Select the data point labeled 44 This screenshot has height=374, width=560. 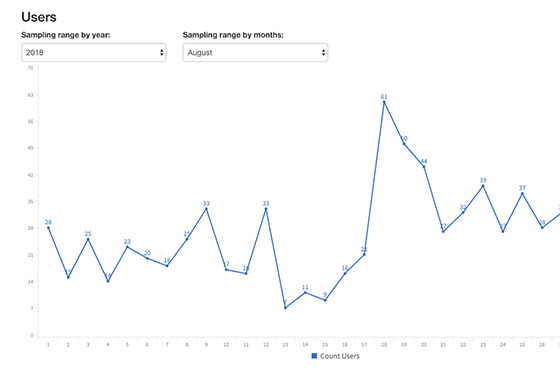coord(424,166)
